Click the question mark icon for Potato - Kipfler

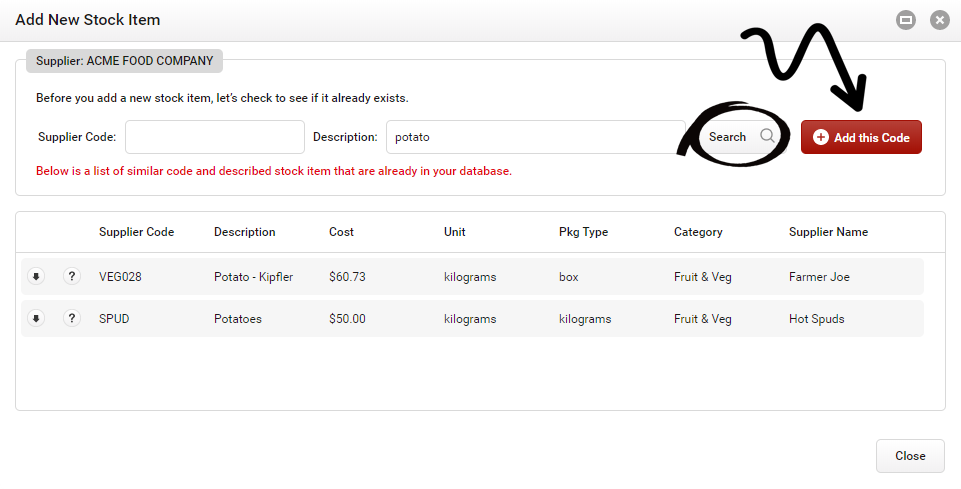point(72,277)
